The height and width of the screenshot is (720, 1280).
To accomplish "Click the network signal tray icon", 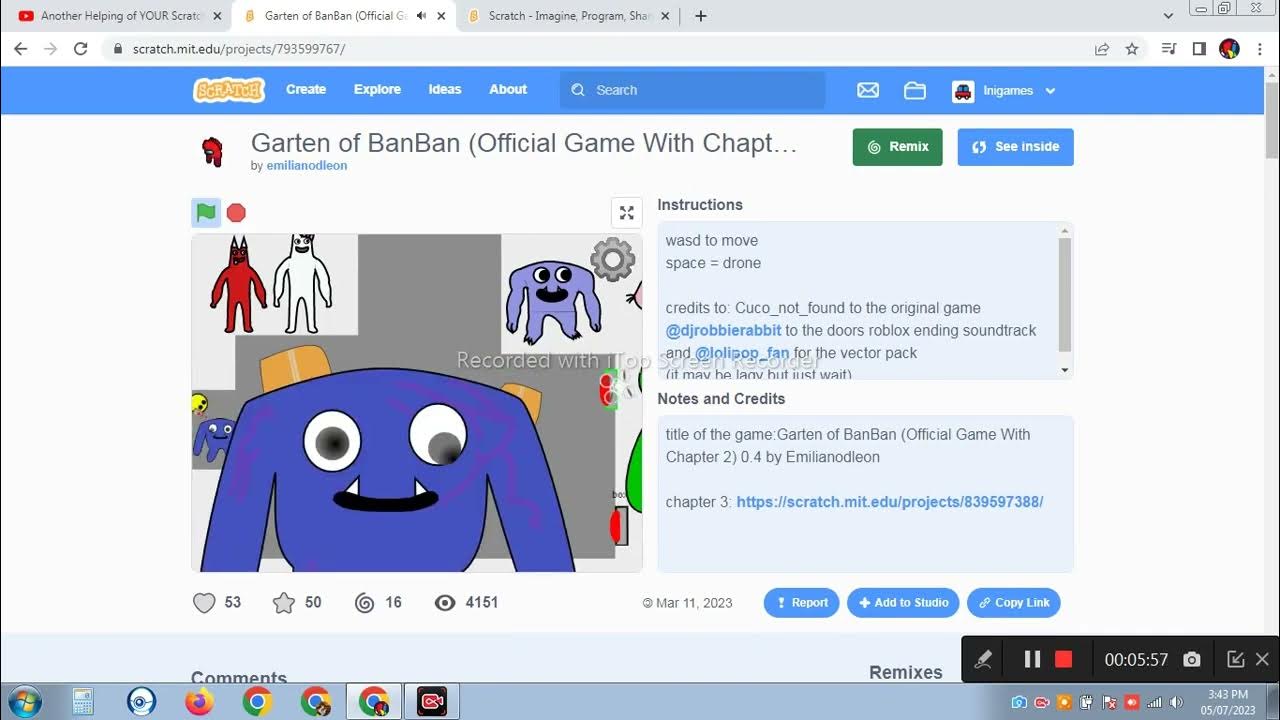I will point(1154,702).
